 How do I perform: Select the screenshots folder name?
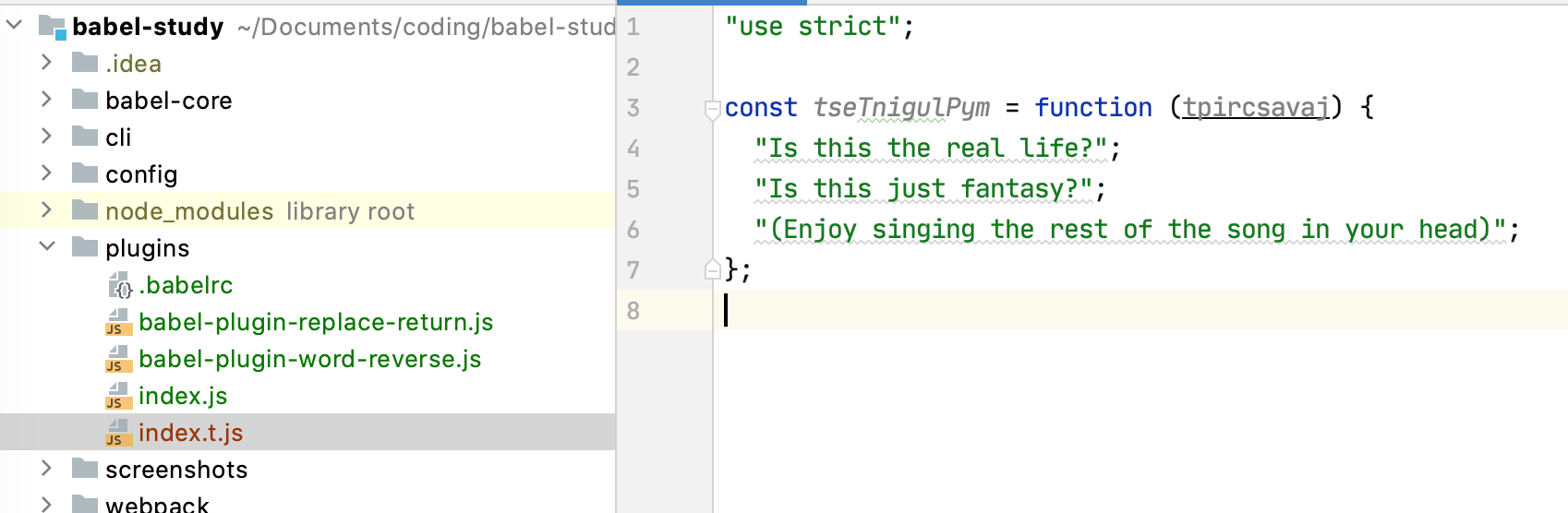coord(176,470)
